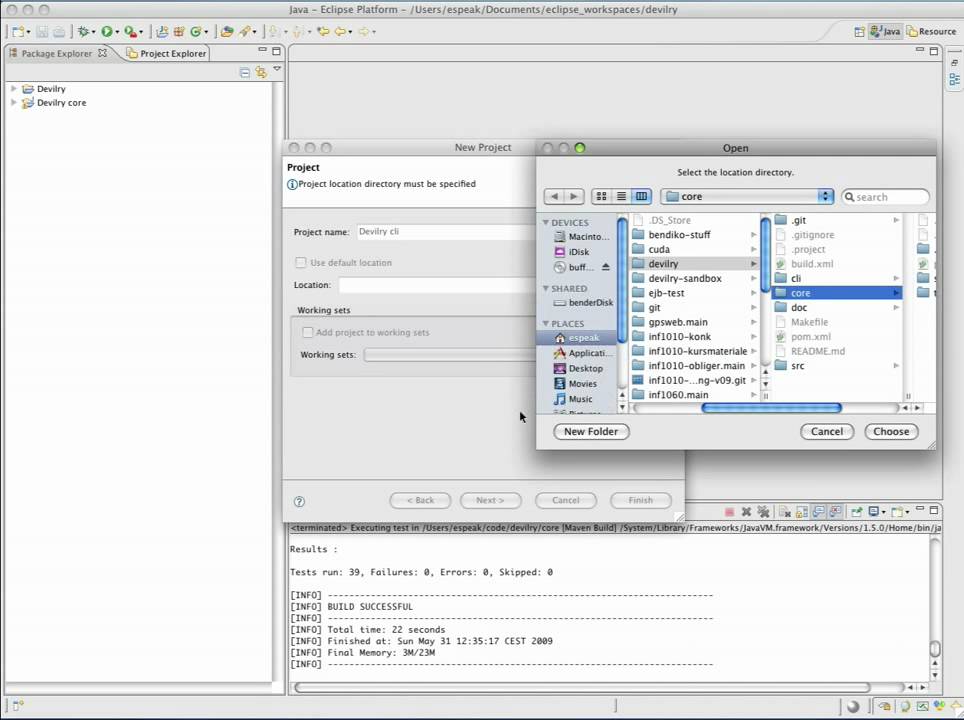Viewport: 964px width, 720px height.
Task: Open the Working sets combo box
Action: click(x=449, y=355)
